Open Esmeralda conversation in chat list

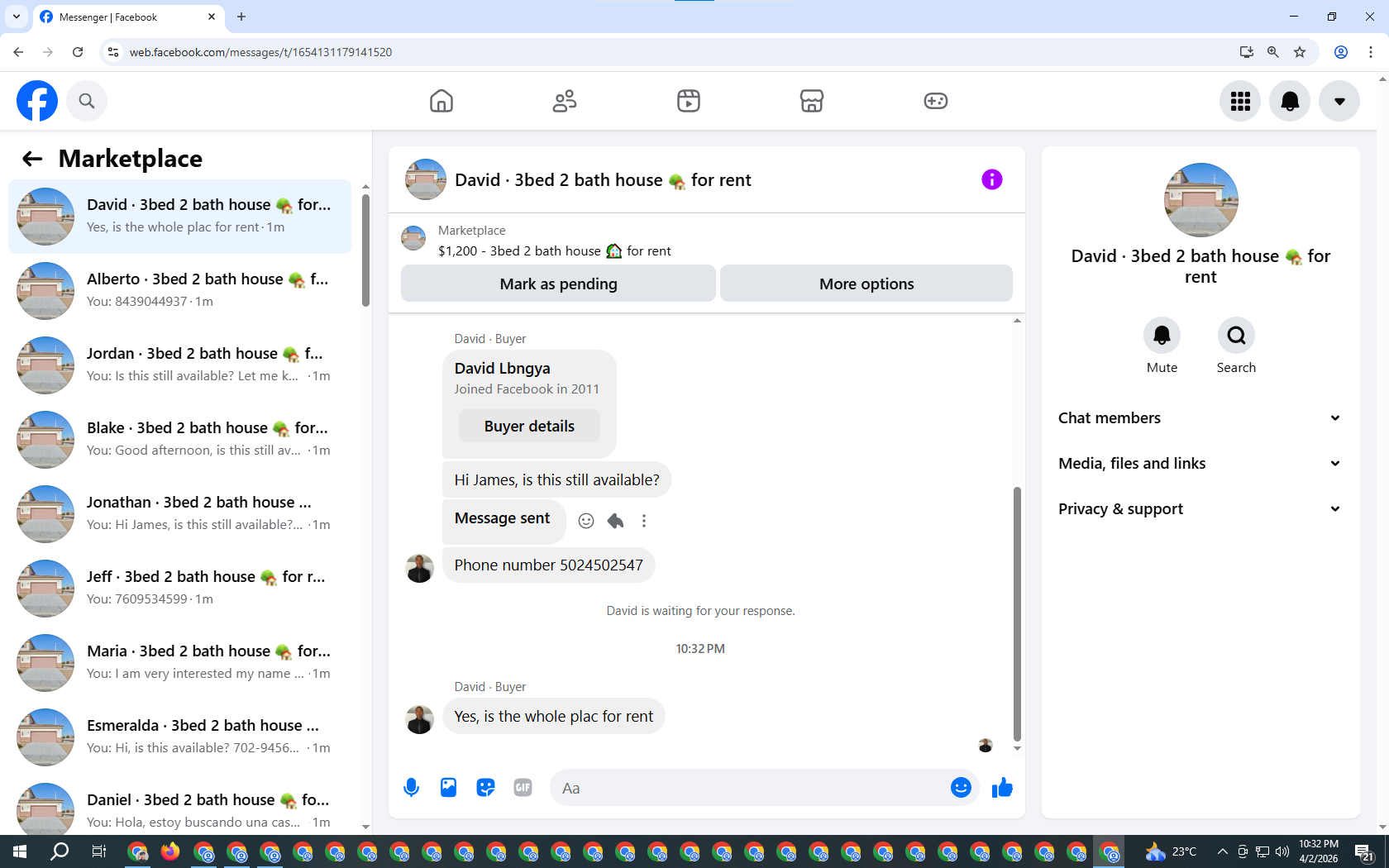click(x=180, y=737)
